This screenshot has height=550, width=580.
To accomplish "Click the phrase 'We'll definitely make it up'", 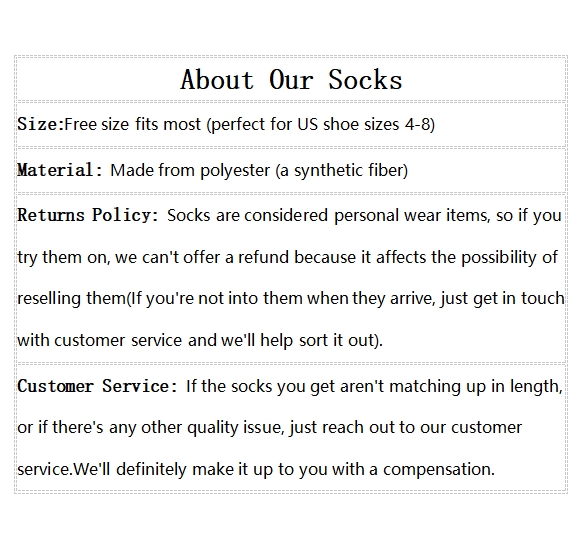I will coord(173,470).
